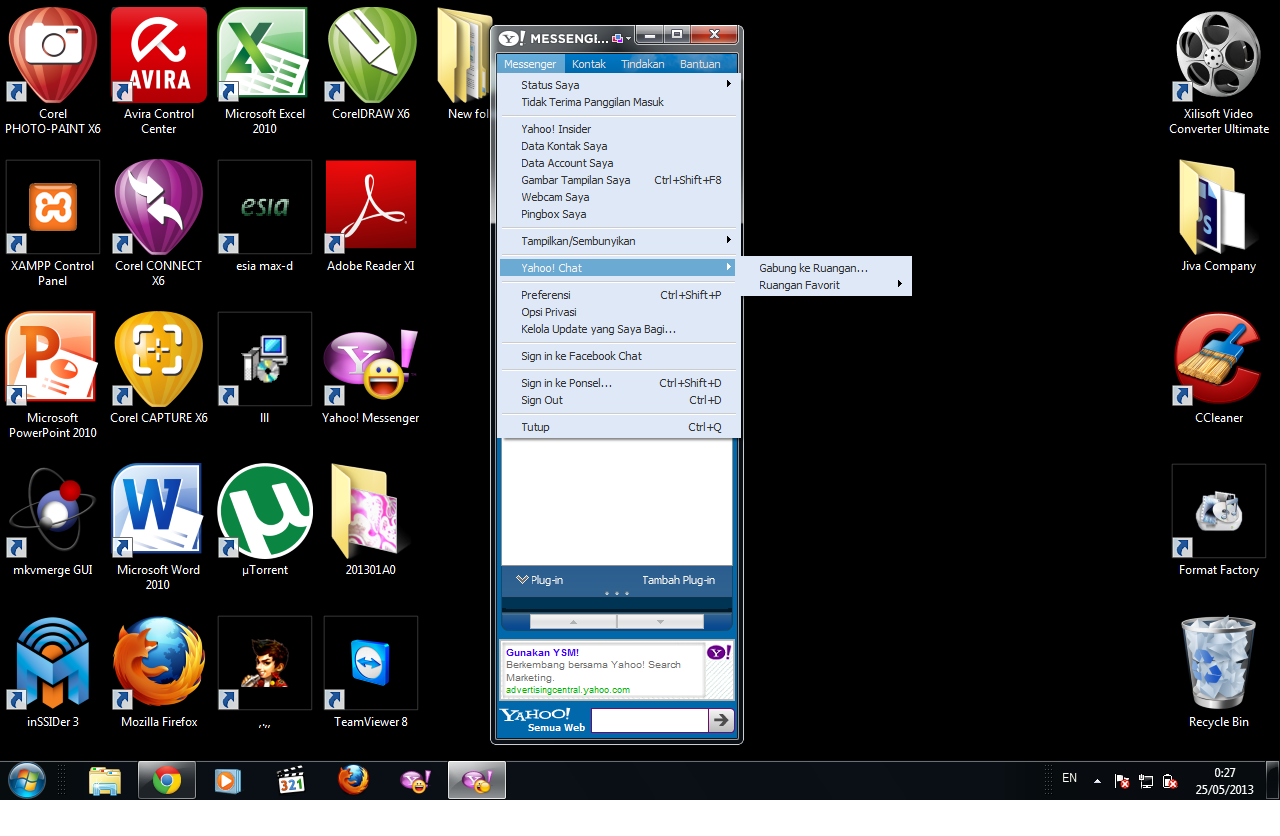Click the EN language indicator
This screenshot has width=1280, height=836.
tap(1069, 778)
